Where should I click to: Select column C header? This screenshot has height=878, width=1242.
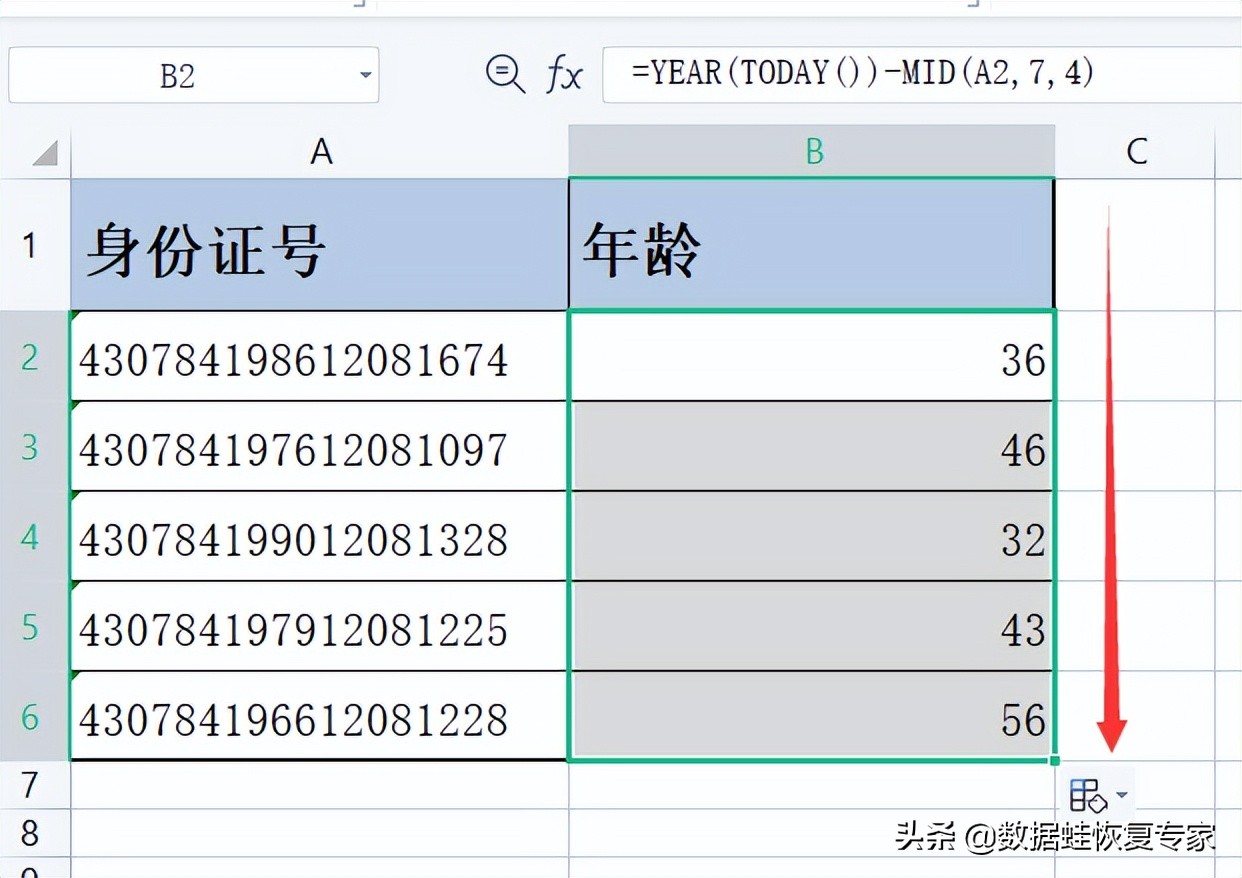coord(1136,151)
